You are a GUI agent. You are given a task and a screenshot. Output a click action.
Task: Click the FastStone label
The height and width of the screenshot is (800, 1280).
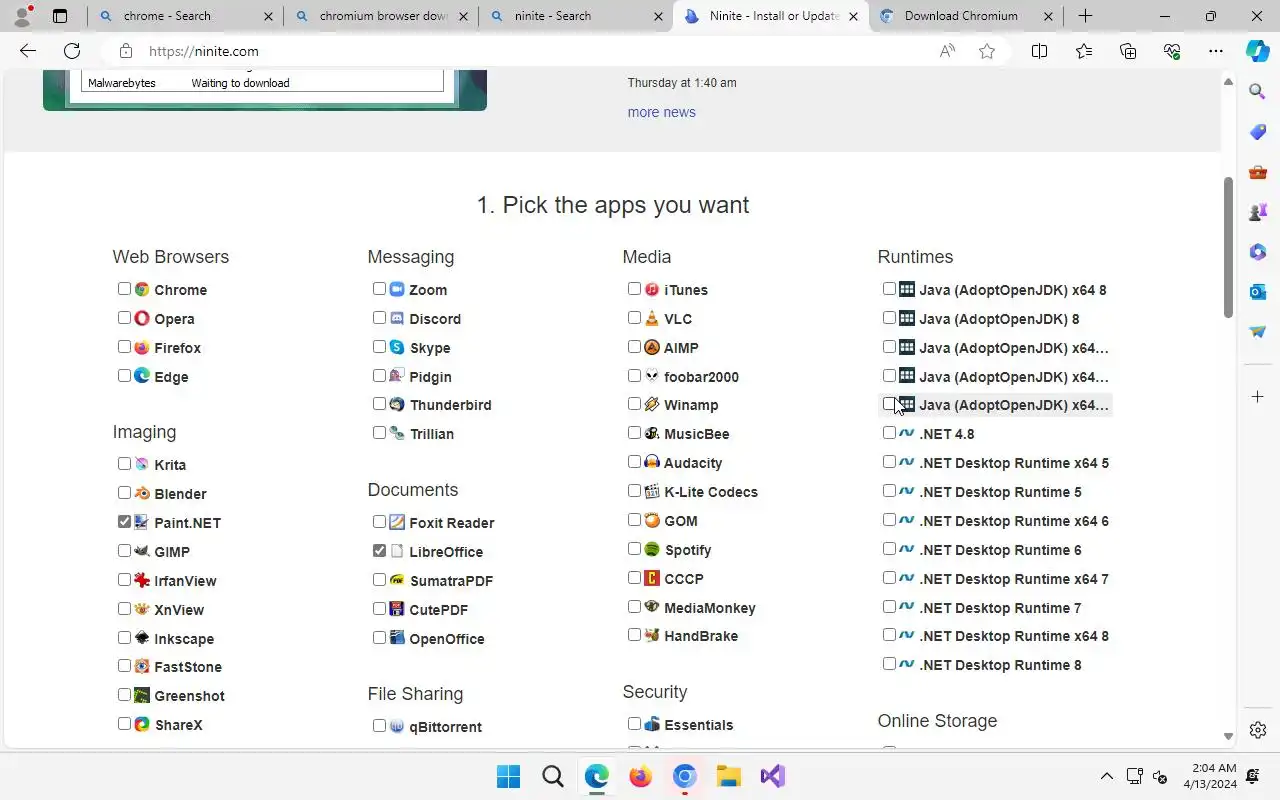pos(188,667)
